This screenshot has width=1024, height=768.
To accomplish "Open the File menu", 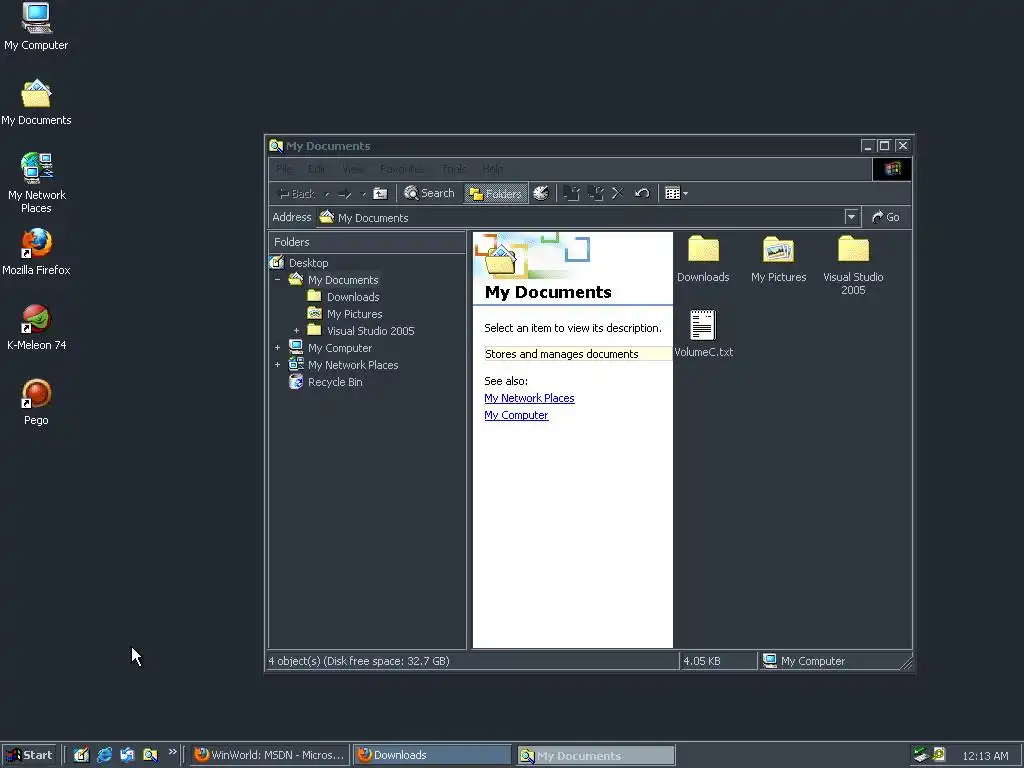I will (284, 169).
